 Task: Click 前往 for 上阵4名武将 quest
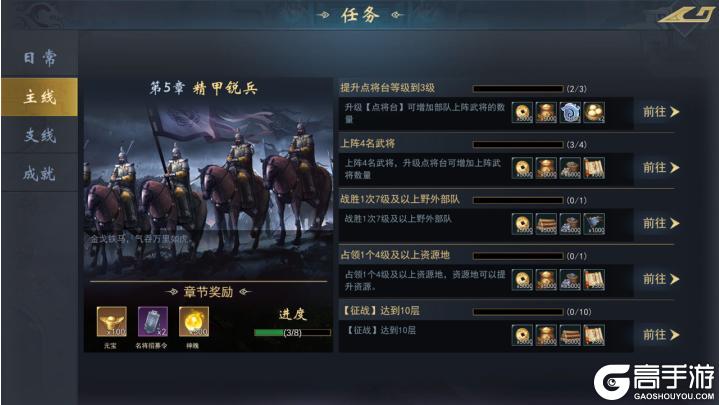coord(661,168)
